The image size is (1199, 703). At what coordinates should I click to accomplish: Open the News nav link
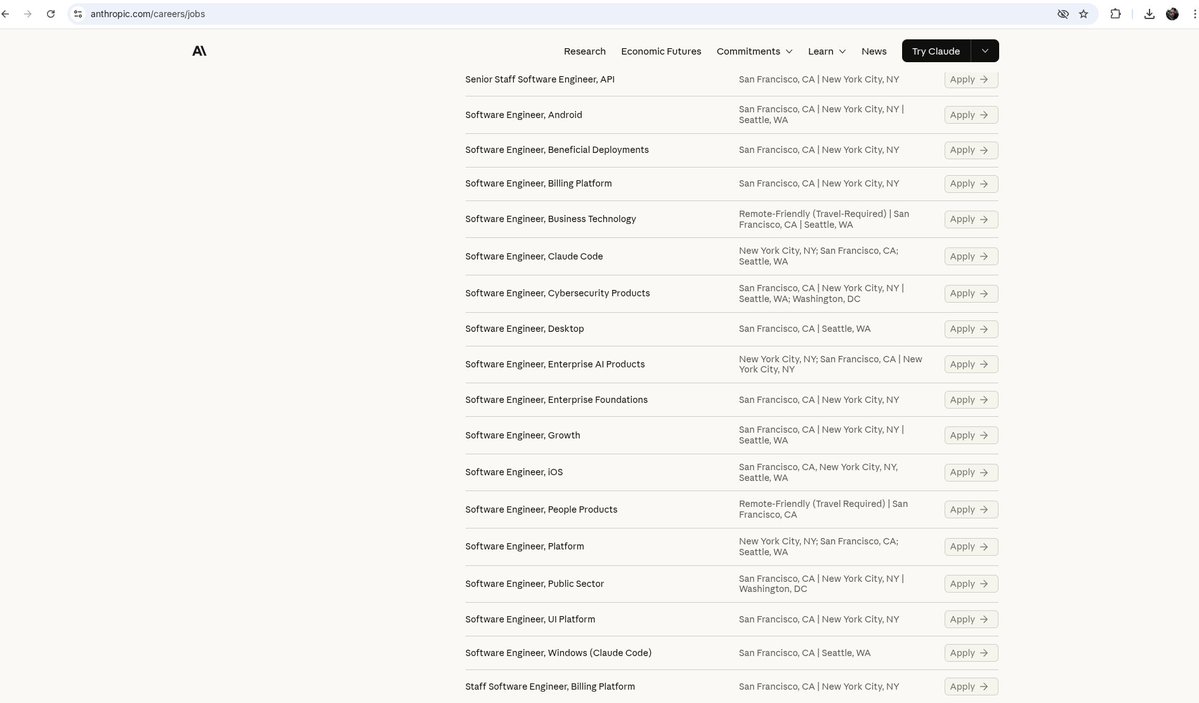point(874,51)
